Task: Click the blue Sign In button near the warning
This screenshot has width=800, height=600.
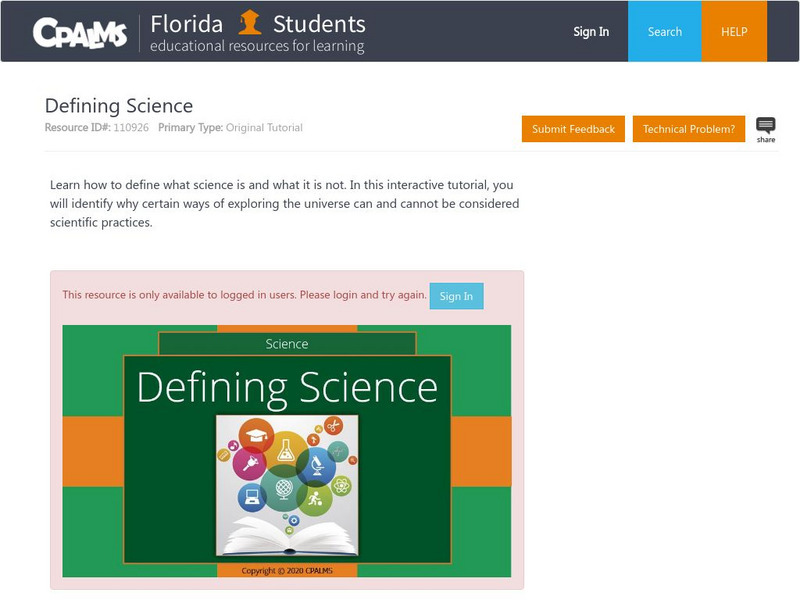Action: [456, 295]
